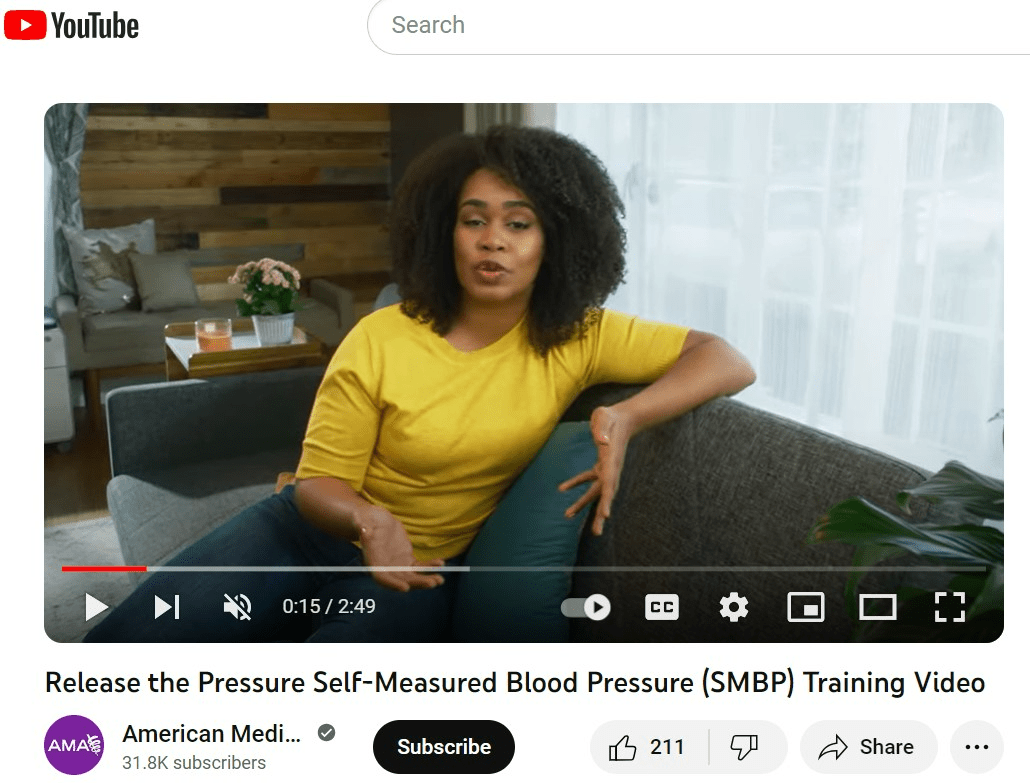
Task: Skip to next video icon
Action: click(167, 607)
